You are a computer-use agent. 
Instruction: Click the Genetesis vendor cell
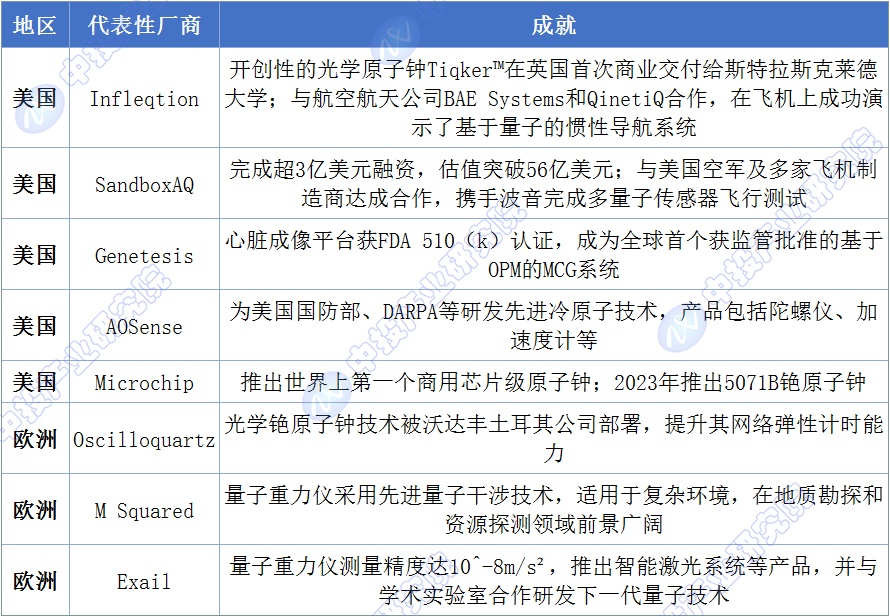[x=144, y=255]
